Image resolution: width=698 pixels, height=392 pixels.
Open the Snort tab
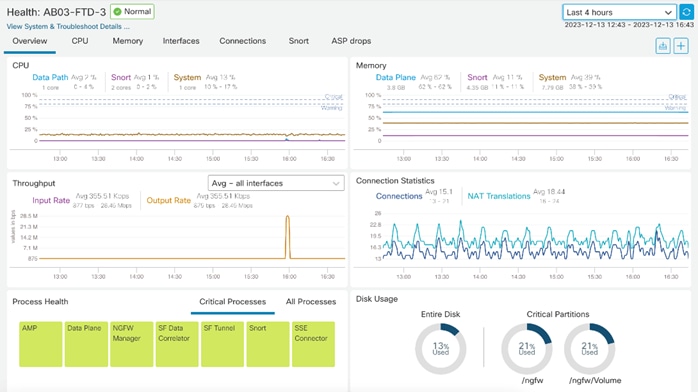[x=298, y=41]
